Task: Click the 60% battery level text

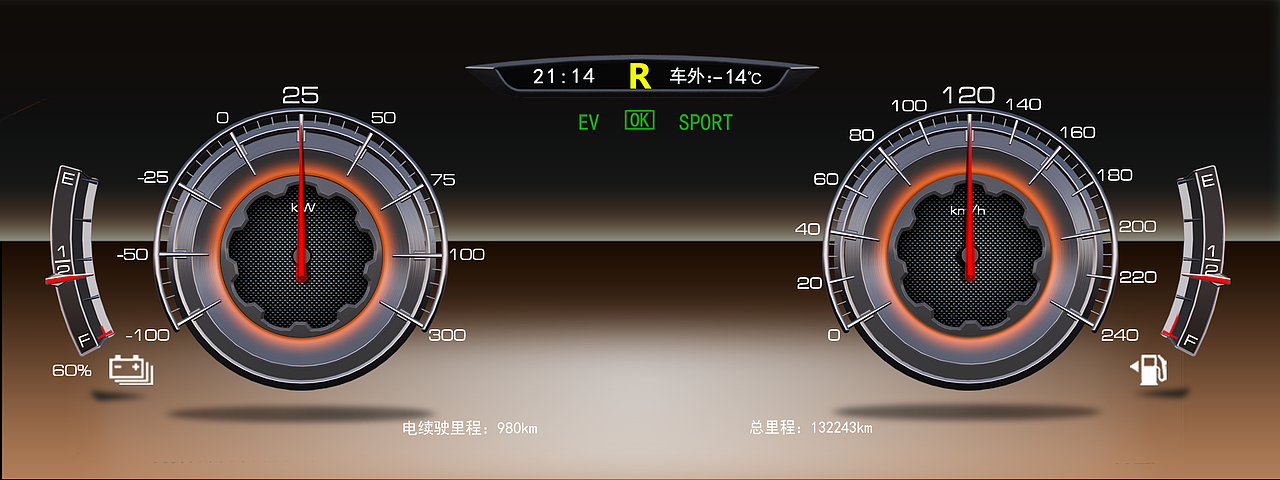Action: [x=72, y=371]
